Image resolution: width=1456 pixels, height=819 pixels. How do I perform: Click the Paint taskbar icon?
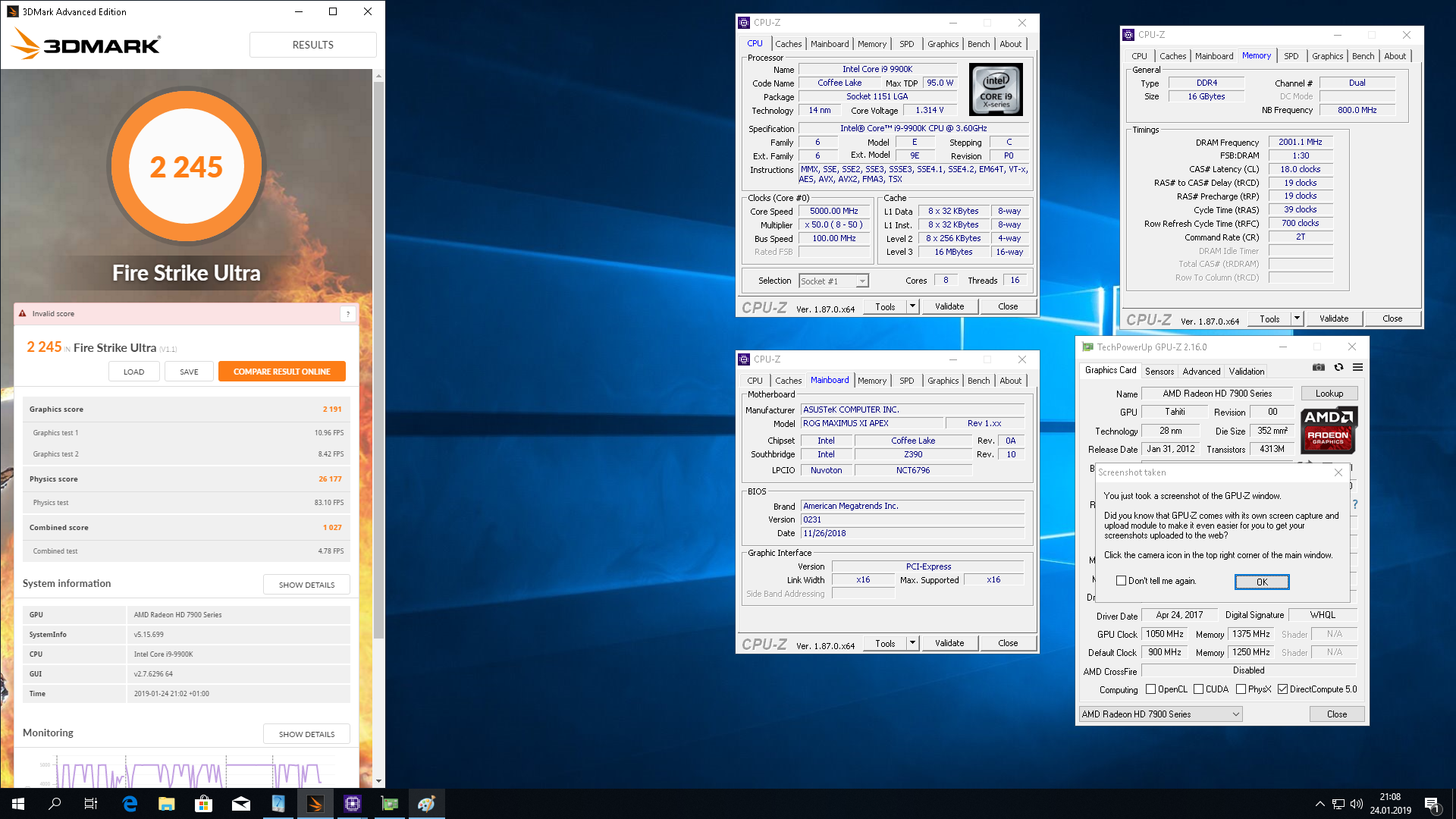(x=427, y=804)
